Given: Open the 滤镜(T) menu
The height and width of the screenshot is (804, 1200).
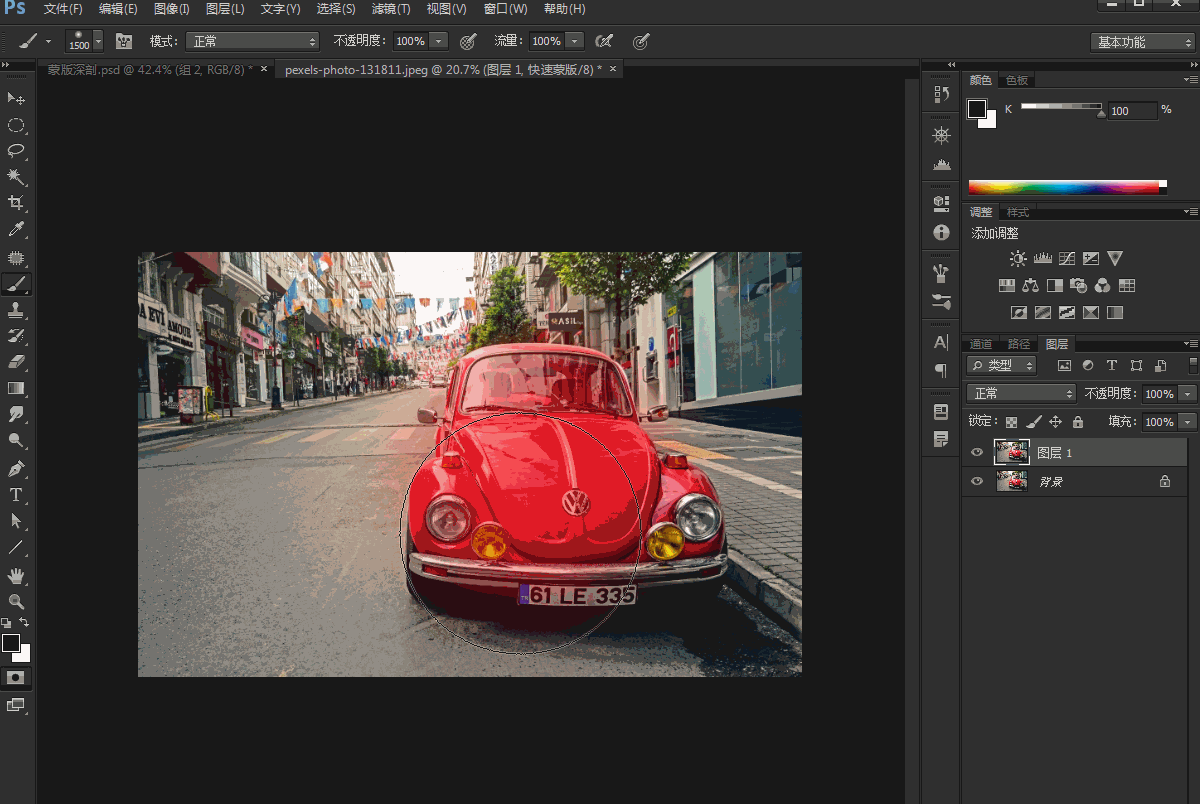Looking at the screenshot, I should (390, 9).
